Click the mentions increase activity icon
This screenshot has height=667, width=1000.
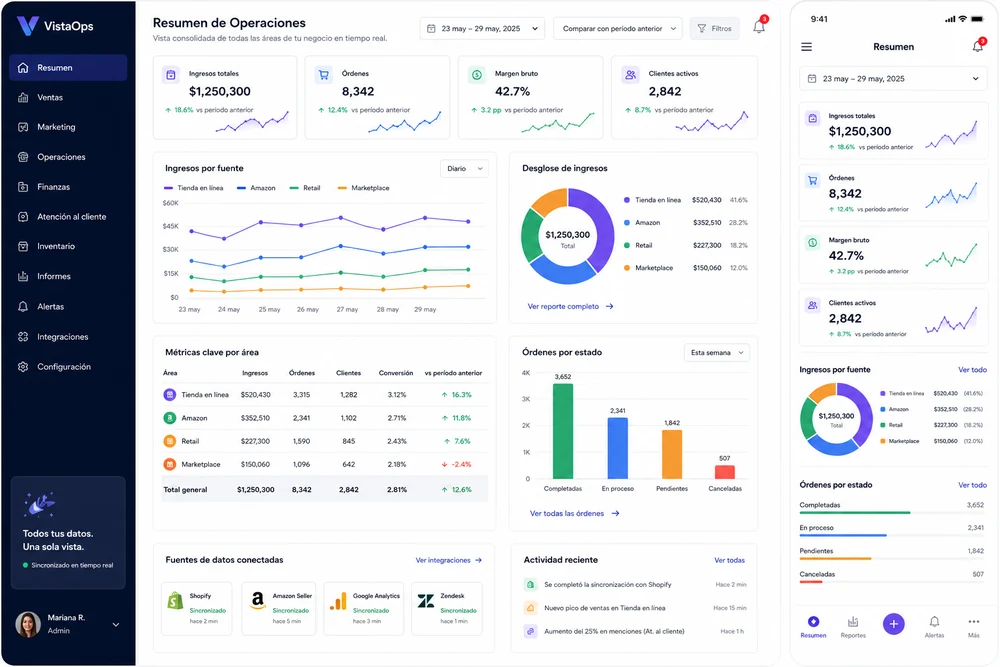coord(530,631)
